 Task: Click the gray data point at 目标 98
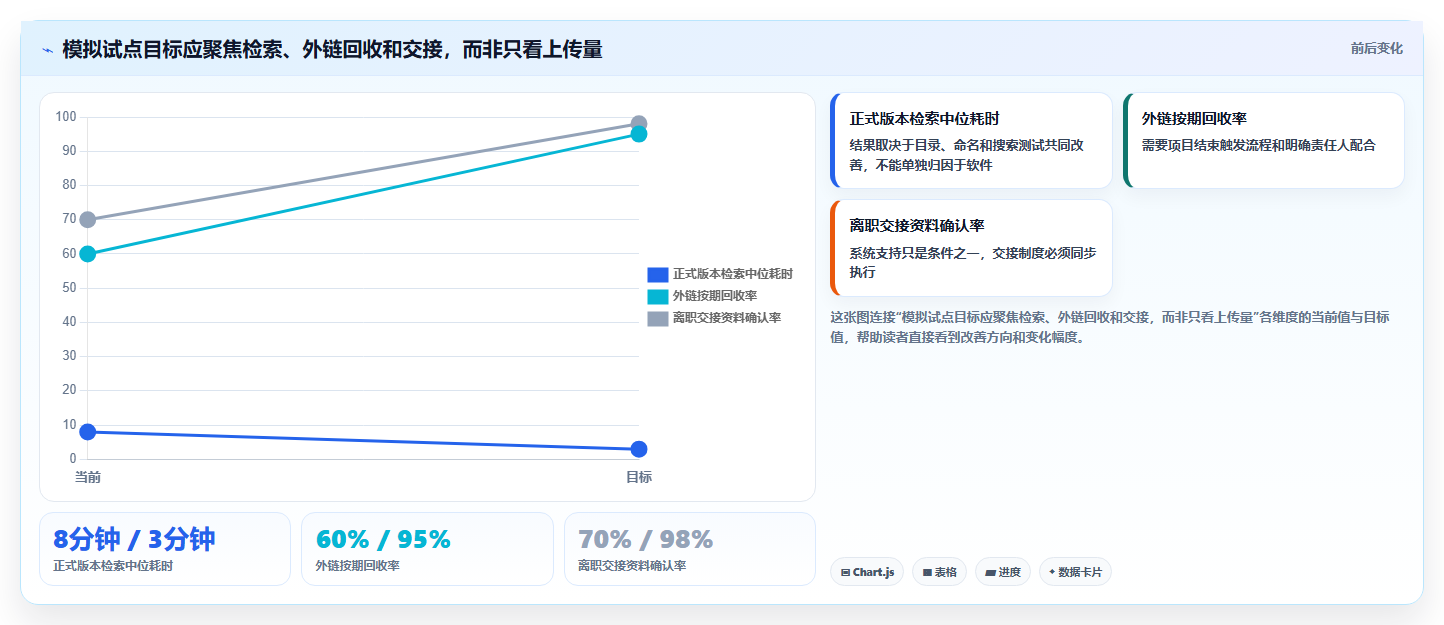639,124
